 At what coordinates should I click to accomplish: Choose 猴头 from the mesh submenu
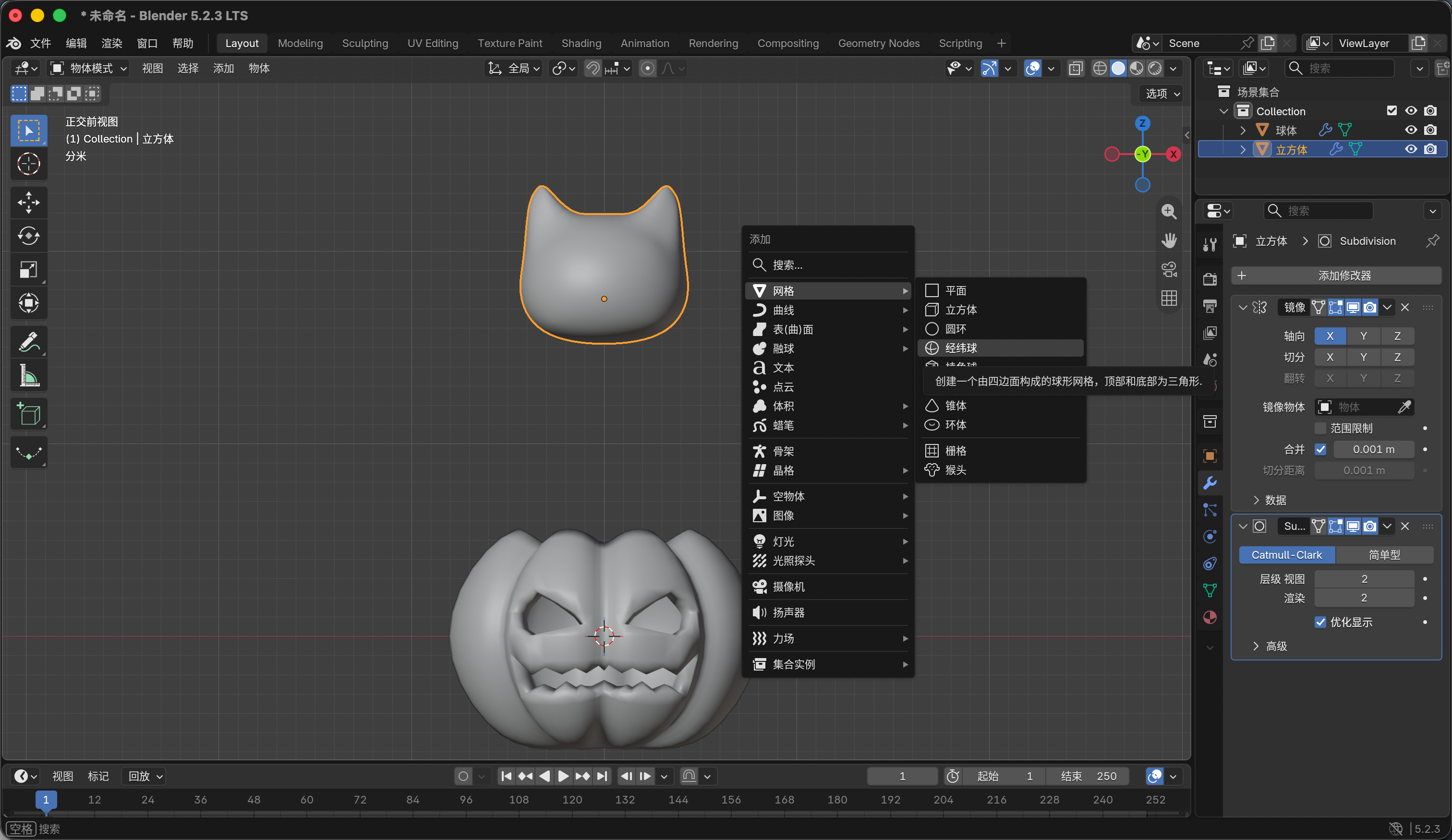pos(1000,470)
